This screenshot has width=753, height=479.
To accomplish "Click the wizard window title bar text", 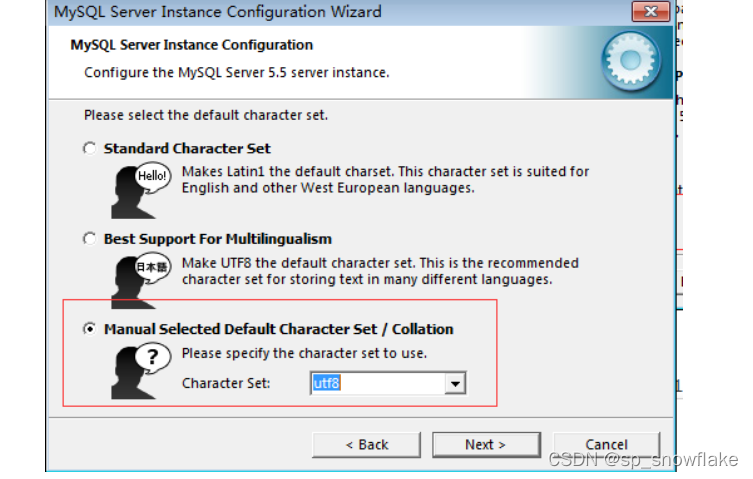I will 218,12.
